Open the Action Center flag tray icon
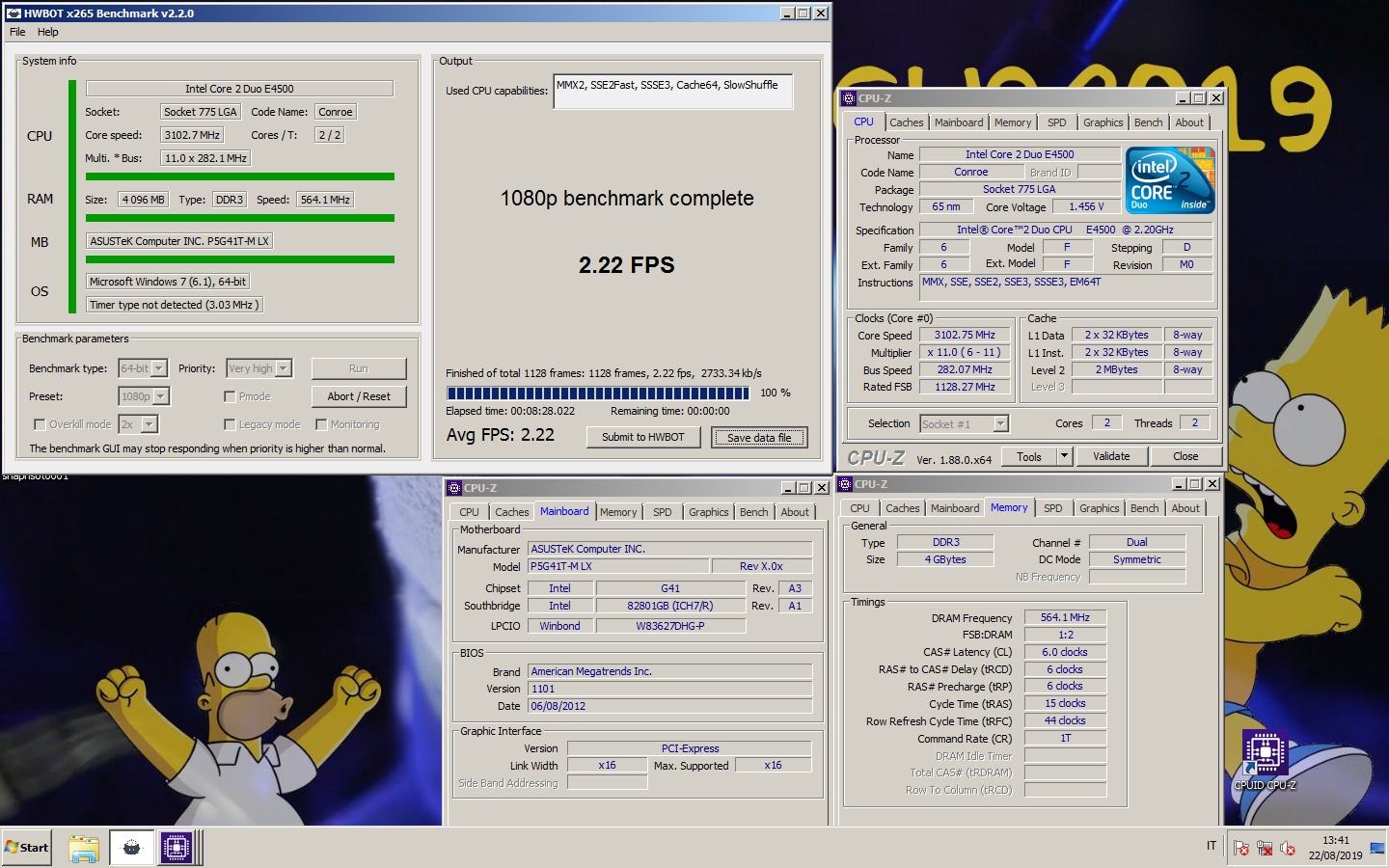Image resolution: width=1389 pixels, height=868 pixels. (x=1241, y=849)
